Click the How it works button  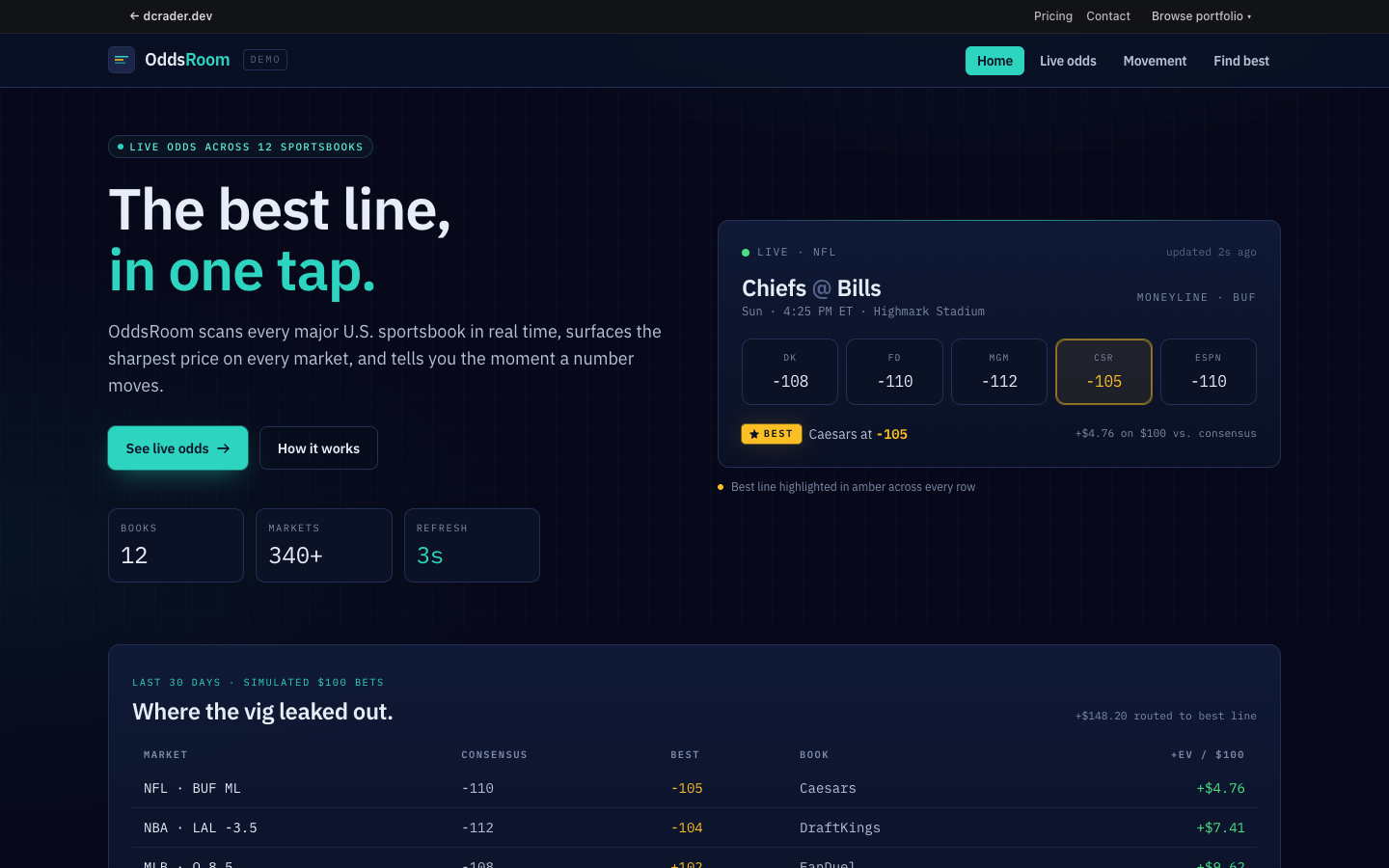pyautogui.click(x=318, y=448)
